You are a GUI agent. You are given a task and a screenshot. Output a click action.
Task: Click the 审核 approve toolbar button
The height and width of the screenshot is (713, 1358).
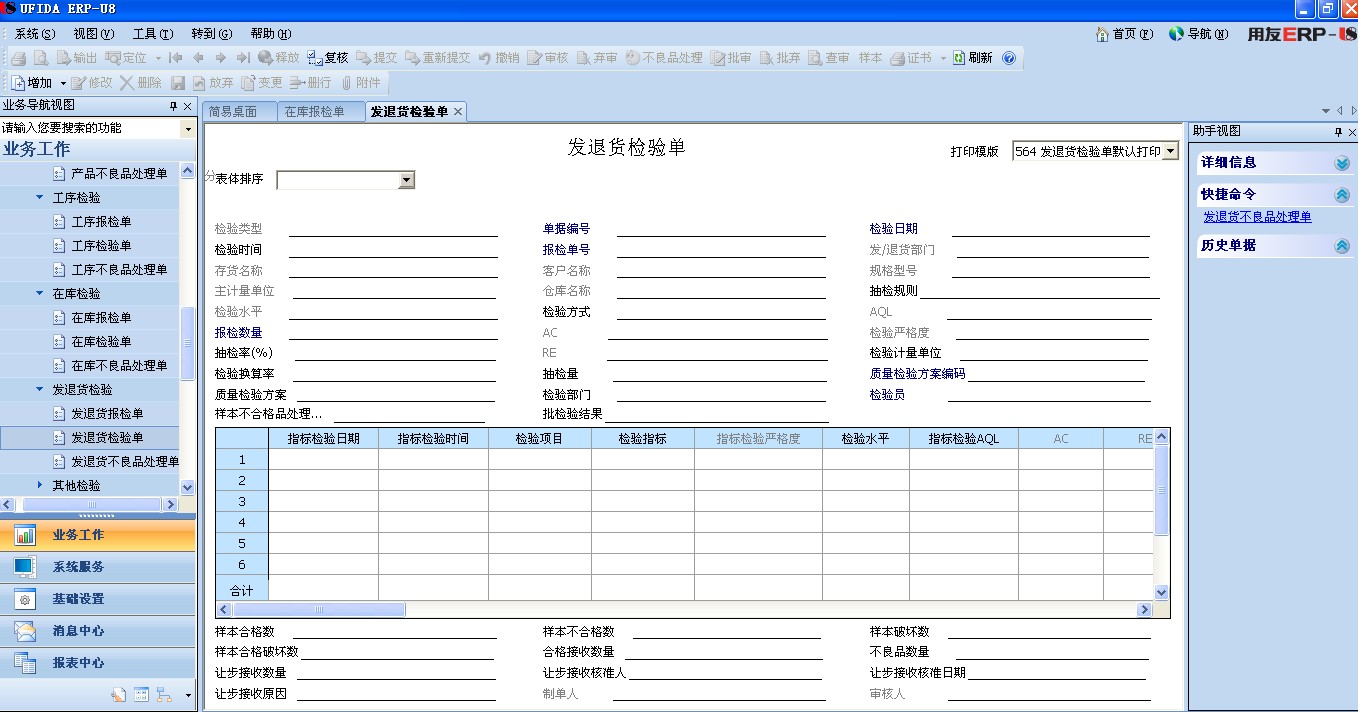tap(548, 58)
